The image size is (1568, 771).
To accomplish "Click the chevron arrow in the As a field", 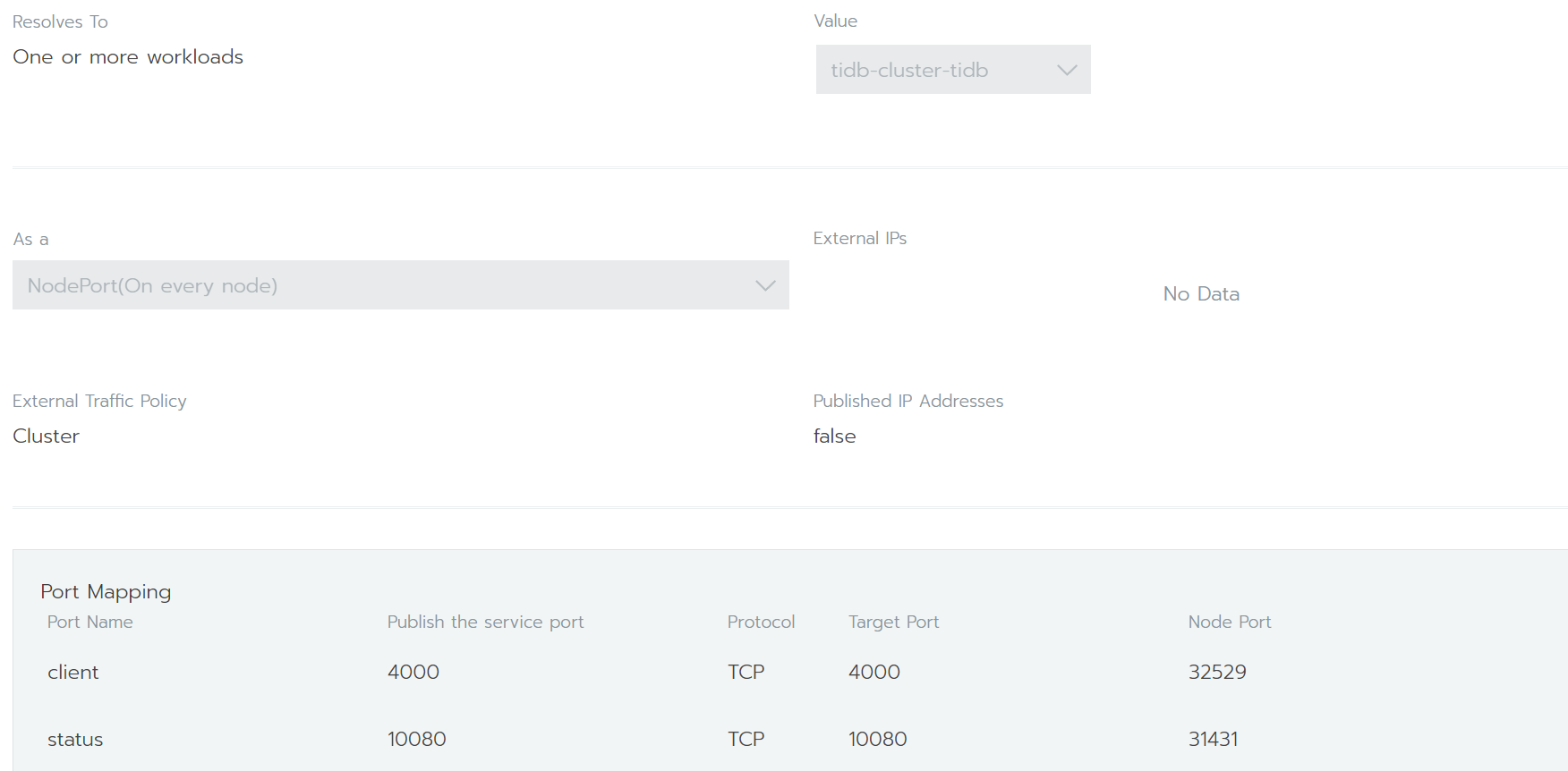I will point(765,285).
